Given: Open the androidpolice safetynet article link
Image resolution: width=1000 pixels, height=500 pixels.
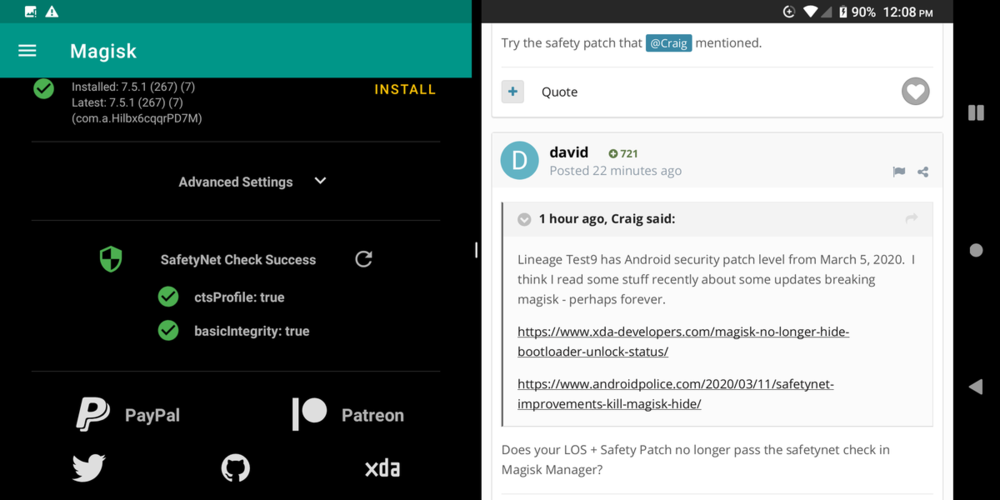Looking at the screenshot, I should [x=676, y=394].
